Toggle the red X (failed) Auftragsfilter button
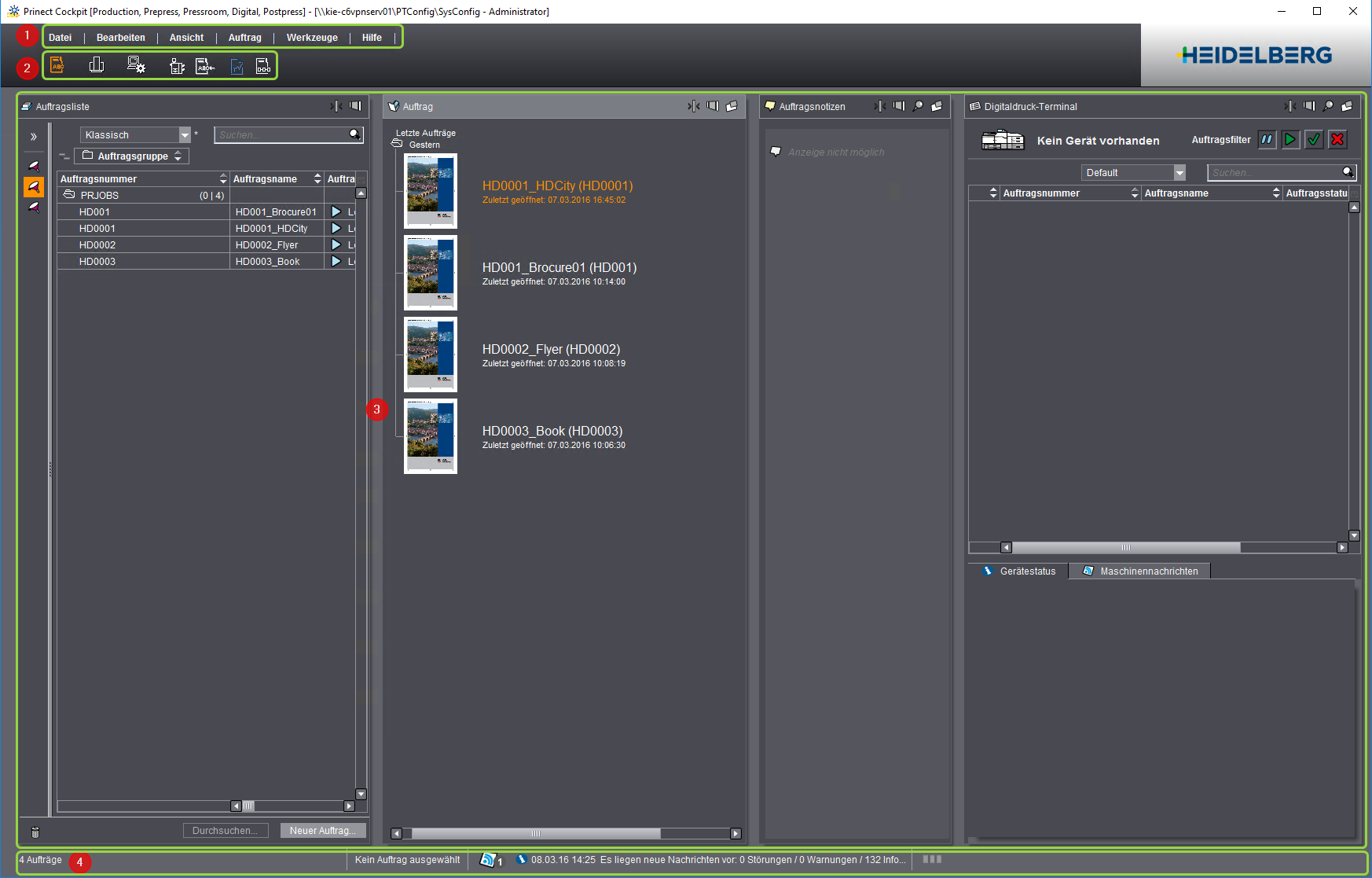 pyautogui.click(x=1337, y=139)
